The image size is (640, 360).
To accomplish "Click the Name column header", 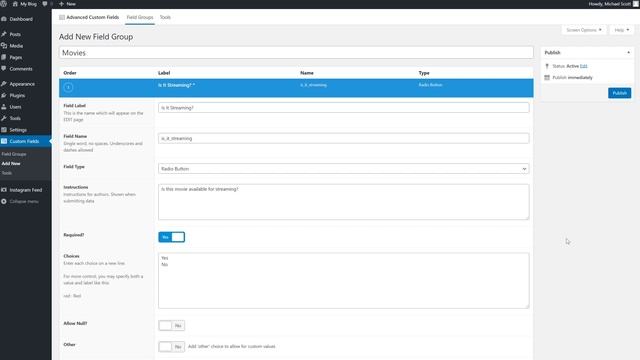I will tap(307, 73).
